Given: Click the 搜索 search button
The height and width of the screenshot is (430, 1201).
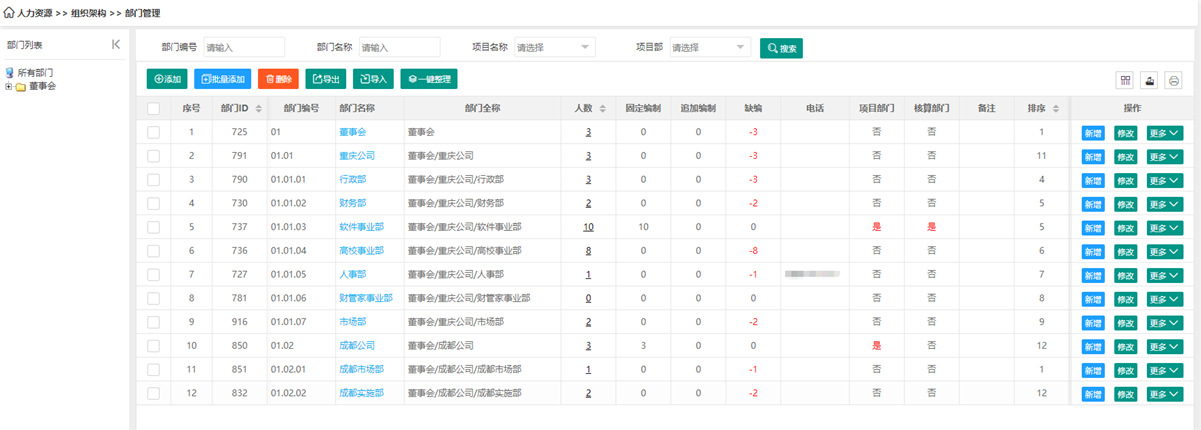Looking at the screenshot, I should (x=781, y=48).
